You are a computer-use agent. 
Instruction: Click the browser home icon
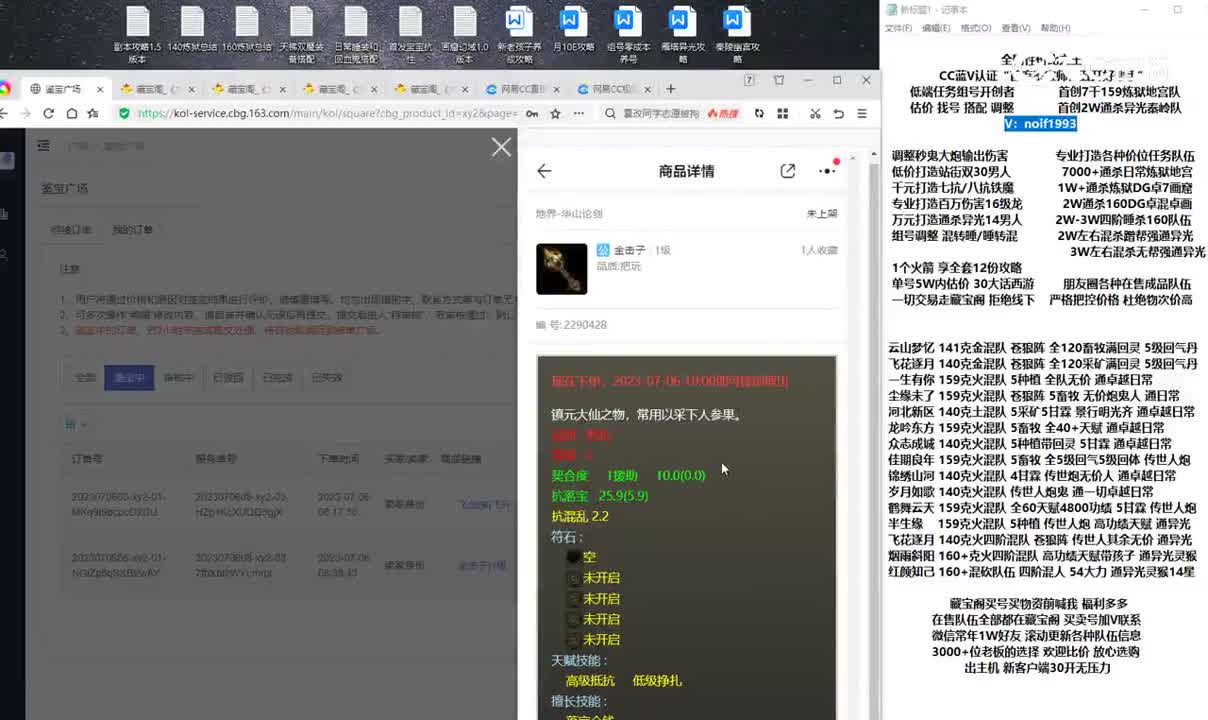click(71, 114)
